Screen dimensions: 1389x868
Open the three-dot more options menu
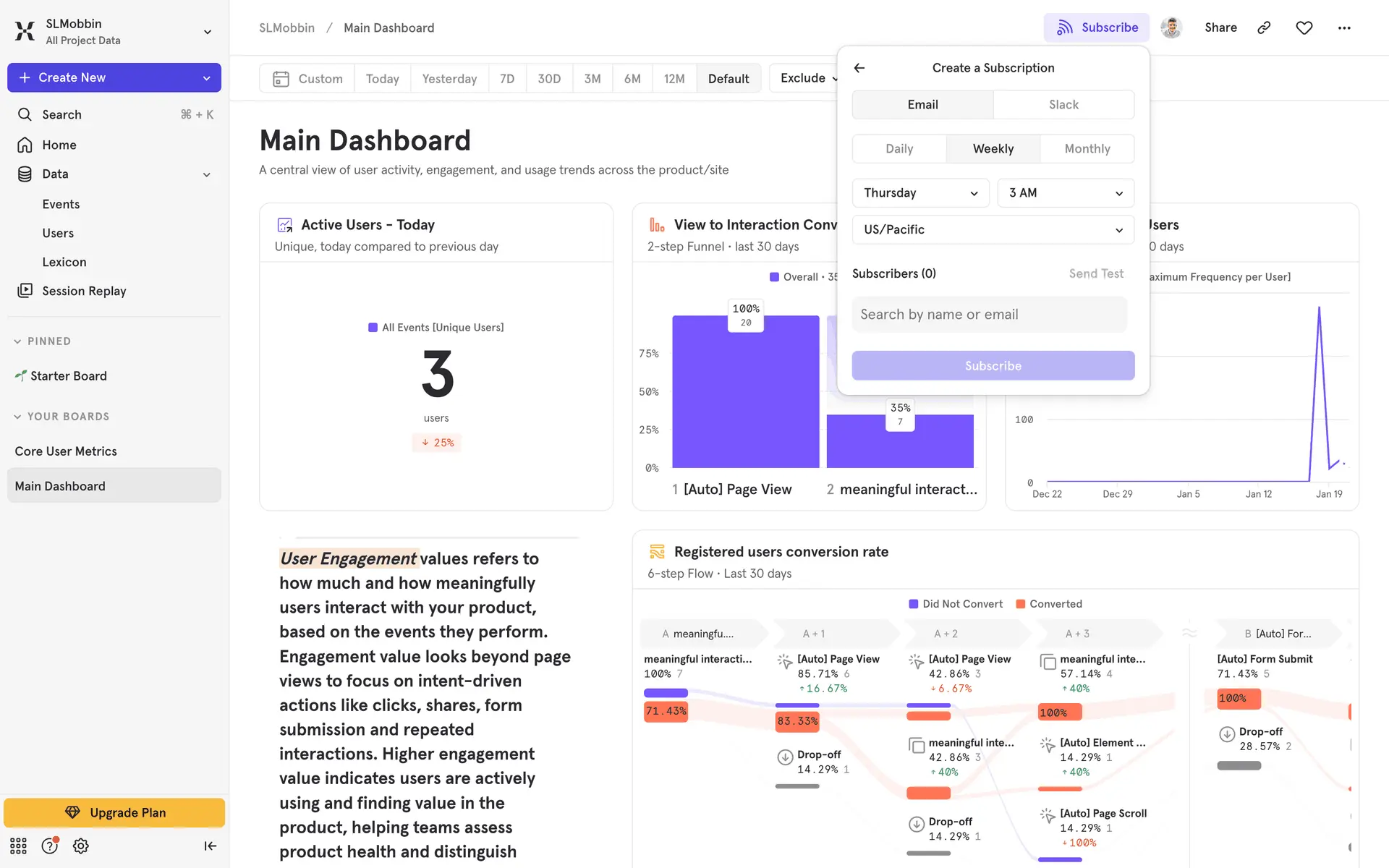click(x=1344, y=27)
